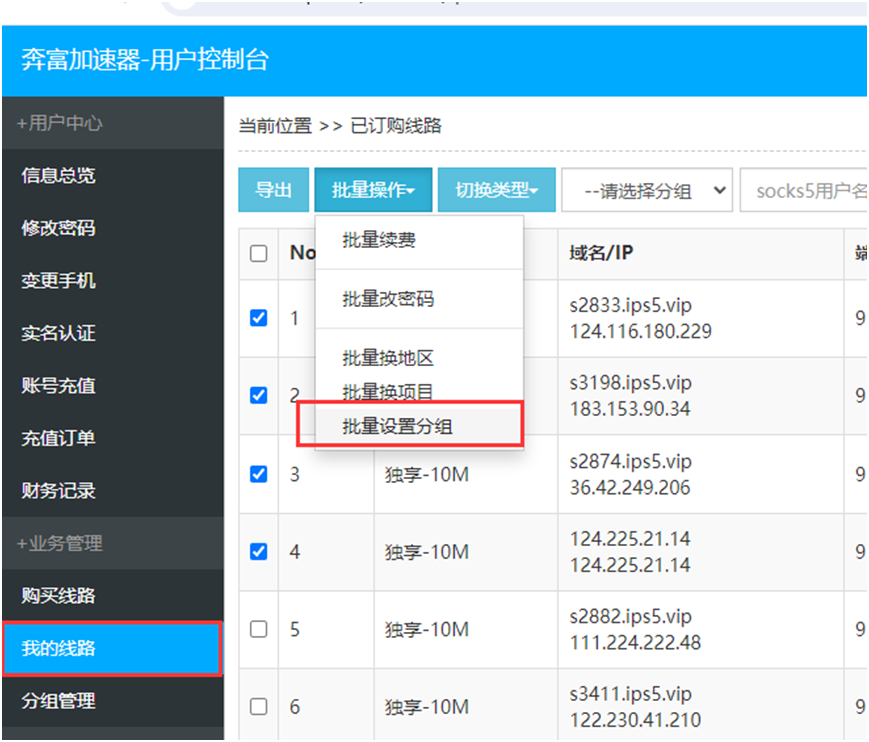This screenshot has height=742, width=869.
Task: Uncheck the checkbox for row 3
Action: click(259, 473)
